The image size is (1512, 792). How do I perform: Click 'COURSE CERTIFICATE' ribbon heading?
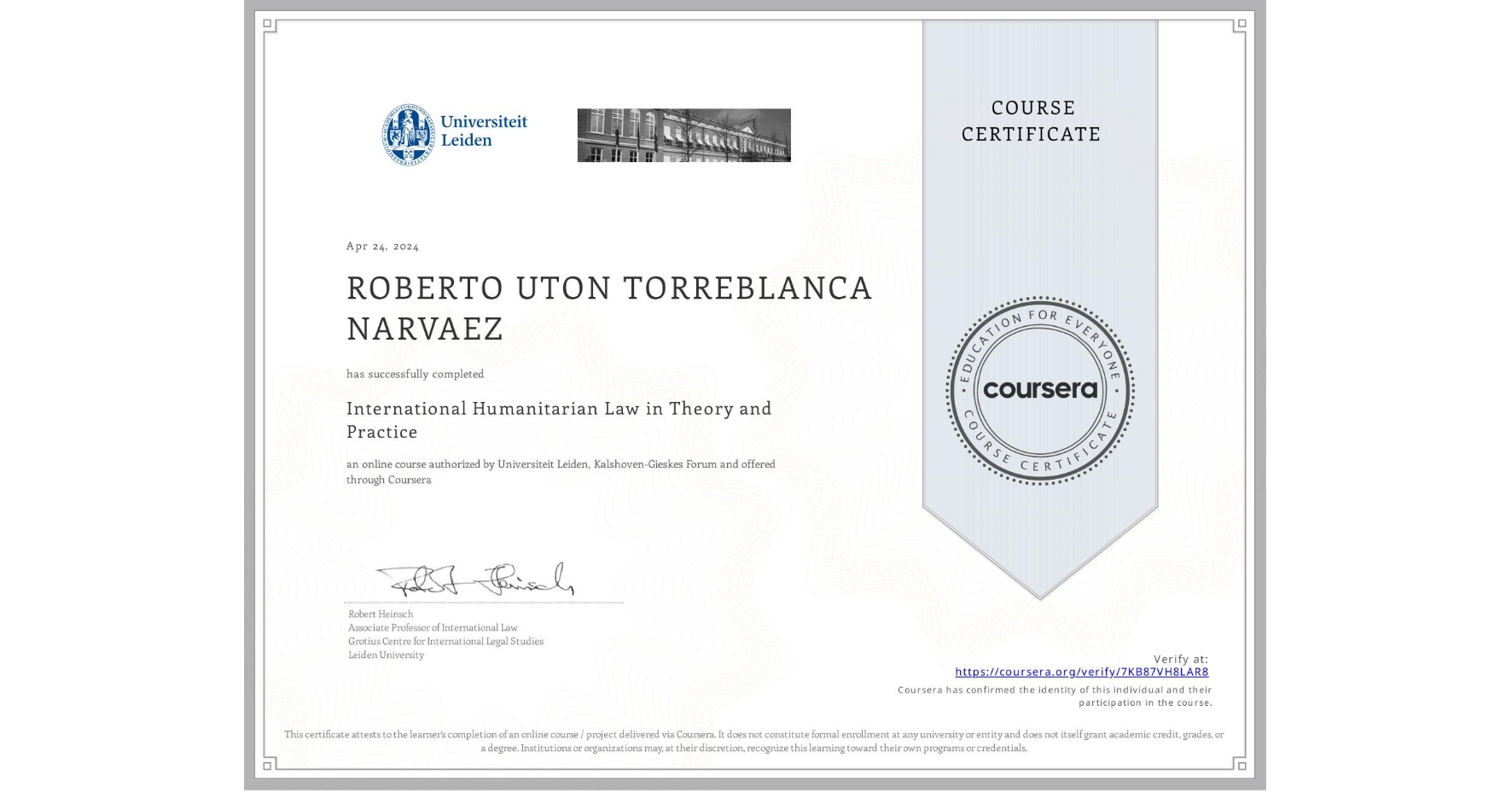pos(1032,120)
